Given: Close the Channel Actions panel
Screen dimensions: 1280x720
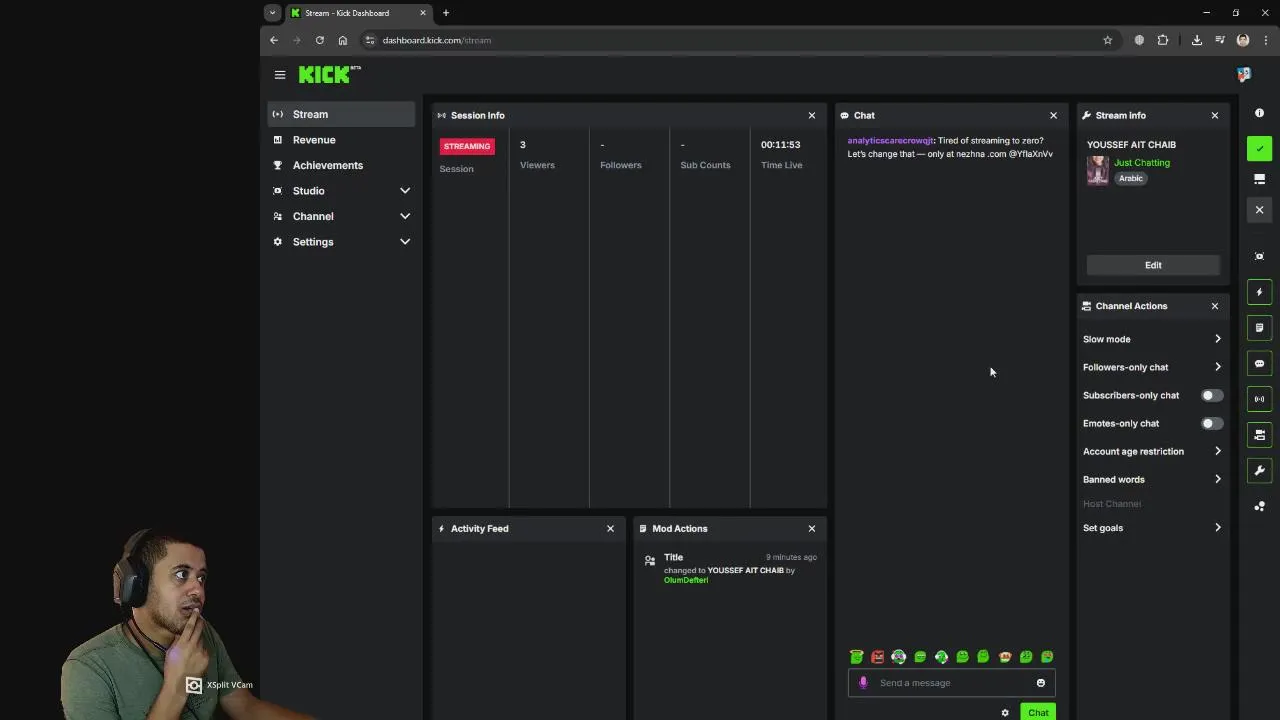Looking at the screenshot, I should (1215, 306).
